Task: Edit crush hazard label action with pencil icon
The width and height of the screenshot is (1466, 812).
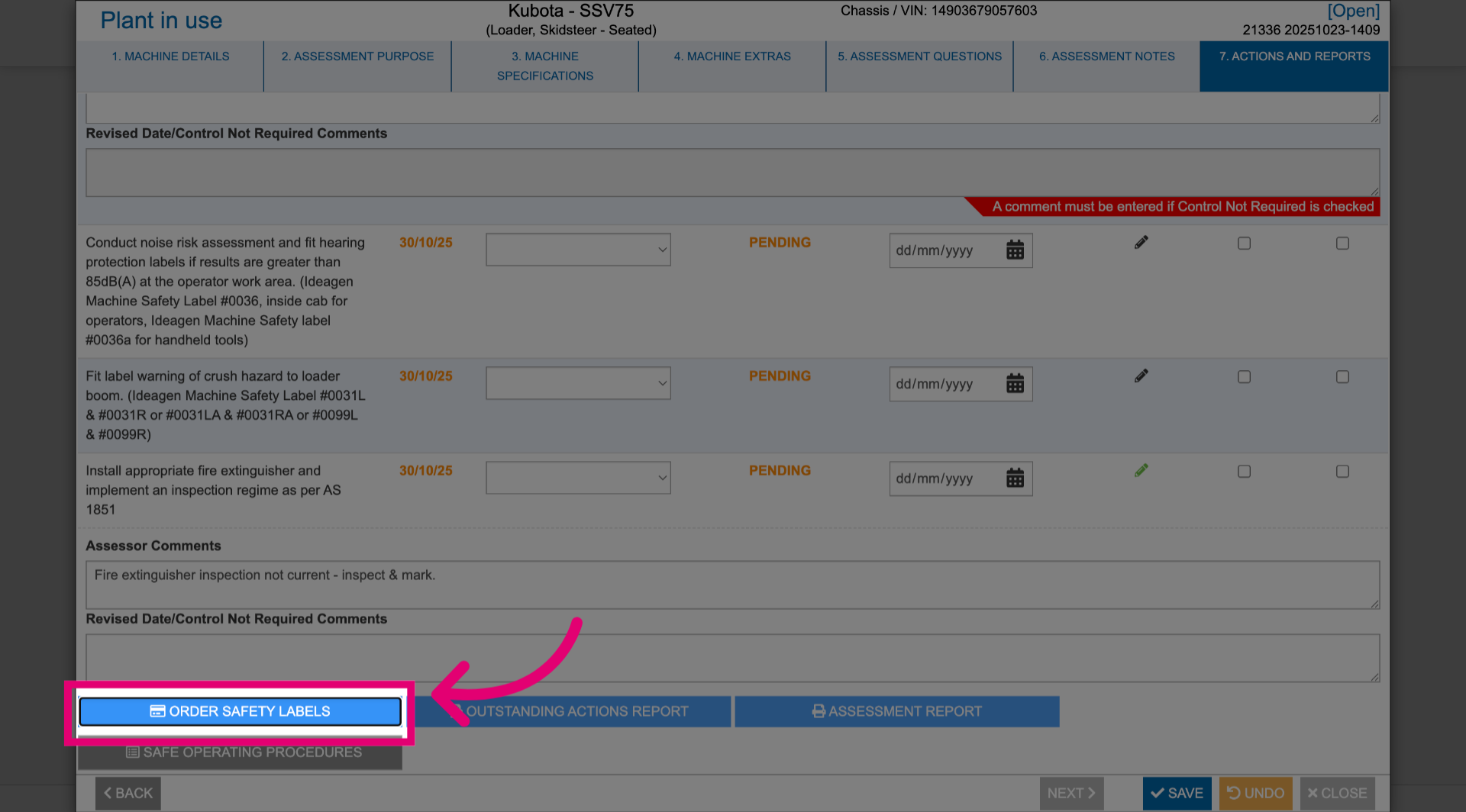Action: 1141,376
